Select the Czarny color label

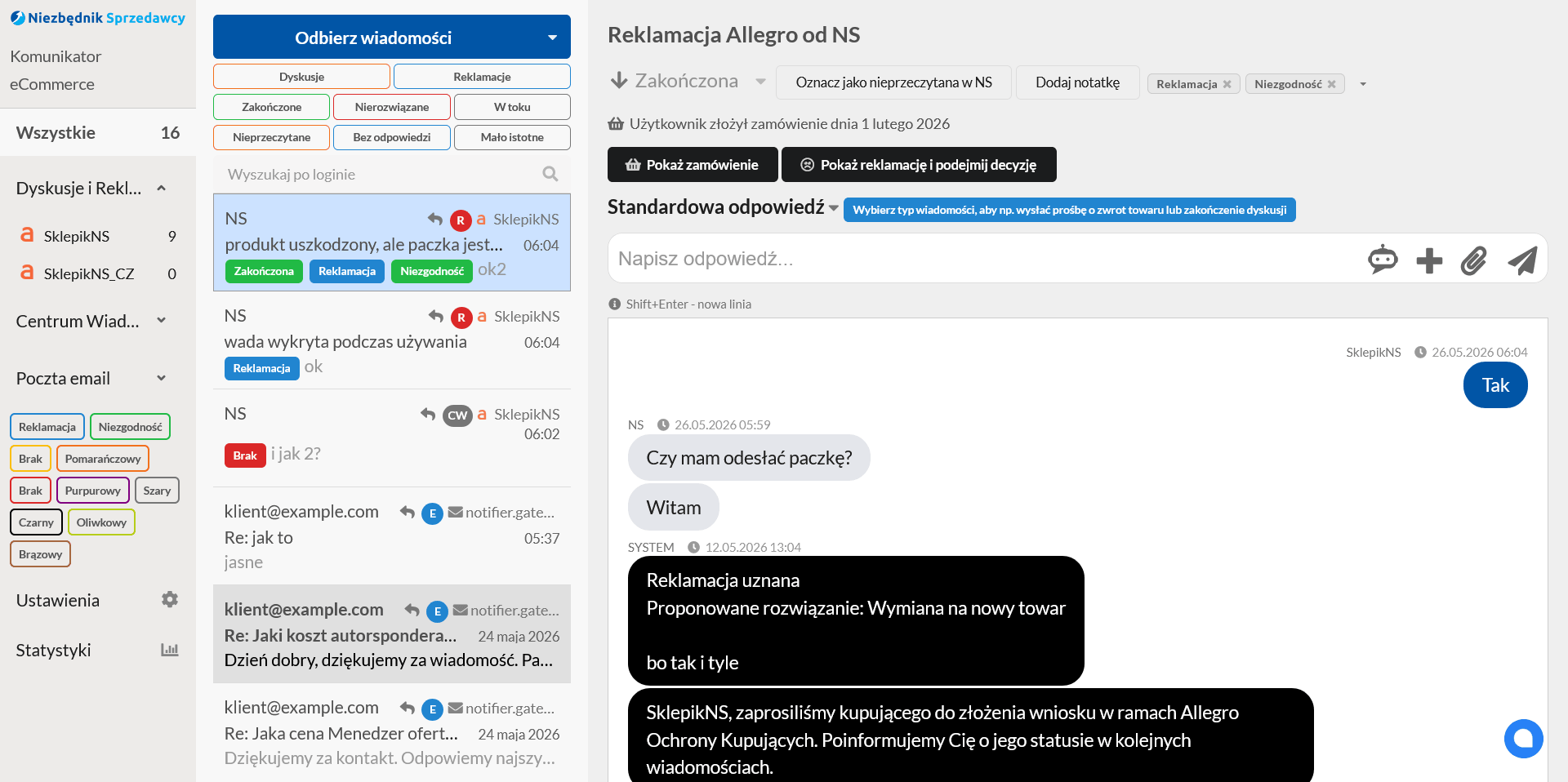(x=36, y=522)
